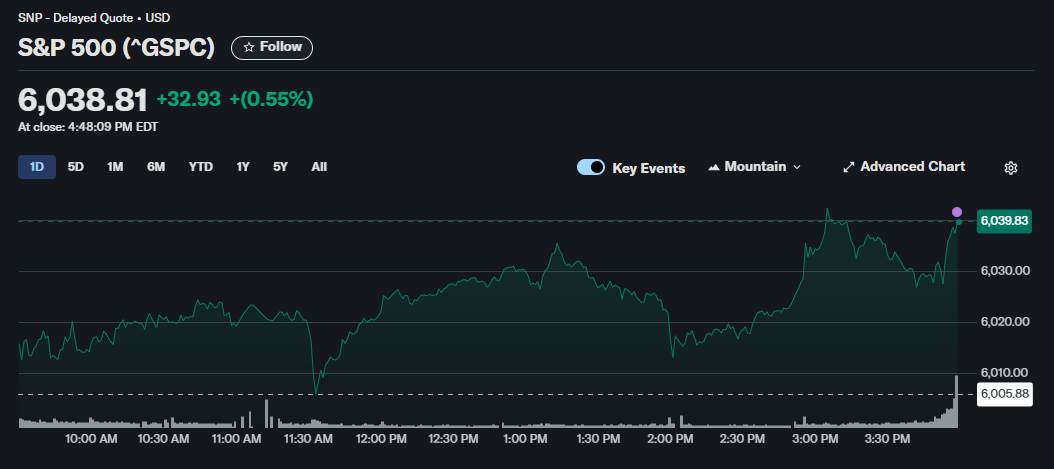
Task: Select the 1D time range
Action: [37, 167]
